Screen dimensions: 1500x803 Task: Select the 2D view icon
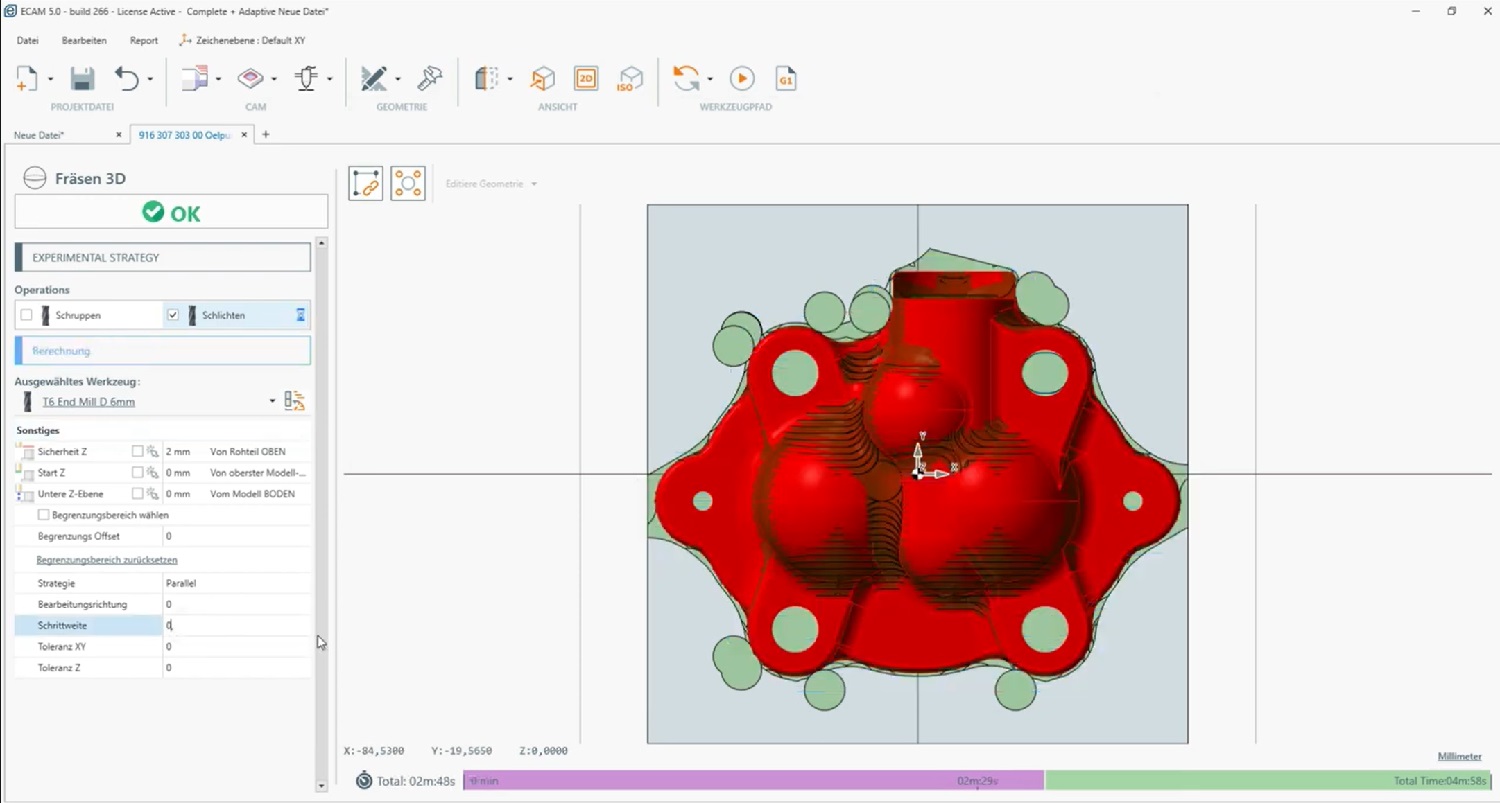586,79
